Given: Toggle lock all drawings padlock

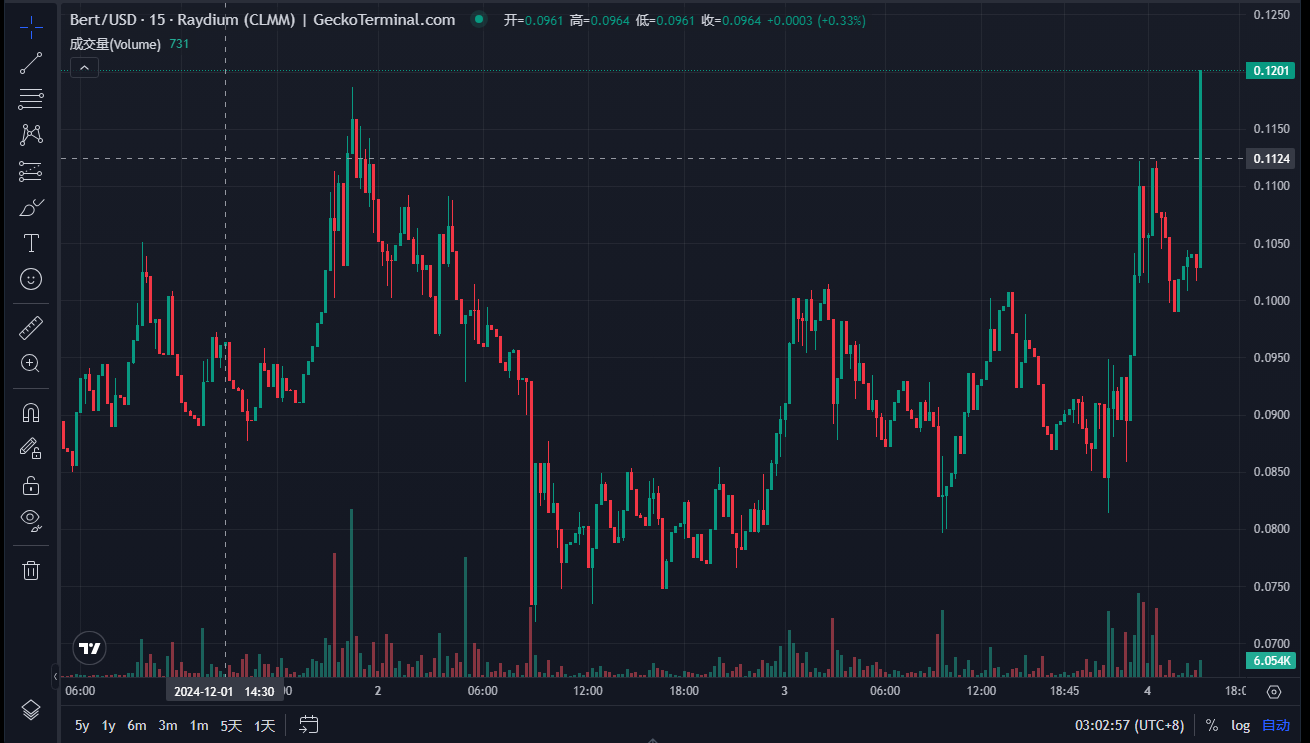Looking at the screenshot, I should pos(31,486).
